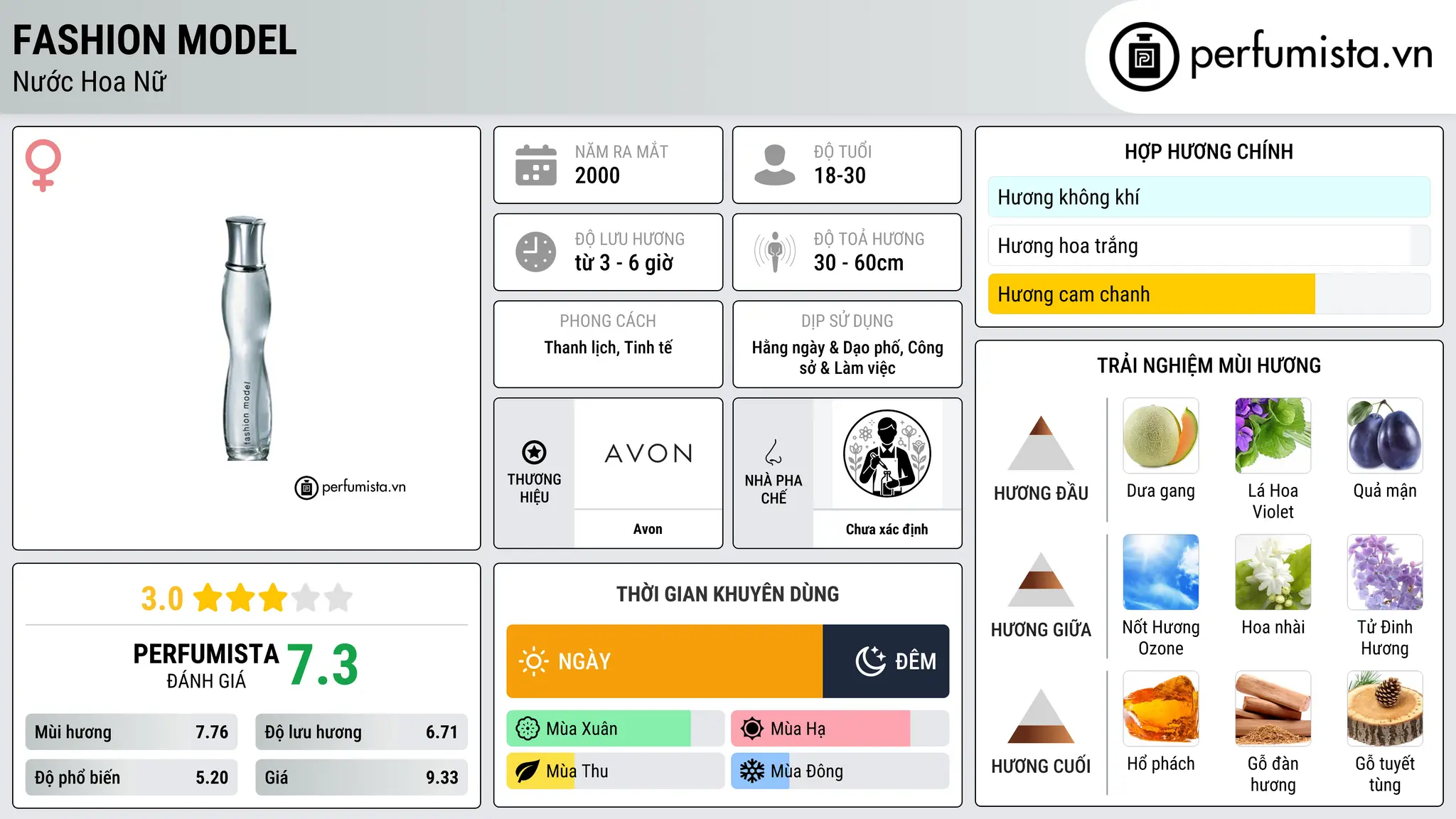Click the age range value 18-30

[840, 176]
